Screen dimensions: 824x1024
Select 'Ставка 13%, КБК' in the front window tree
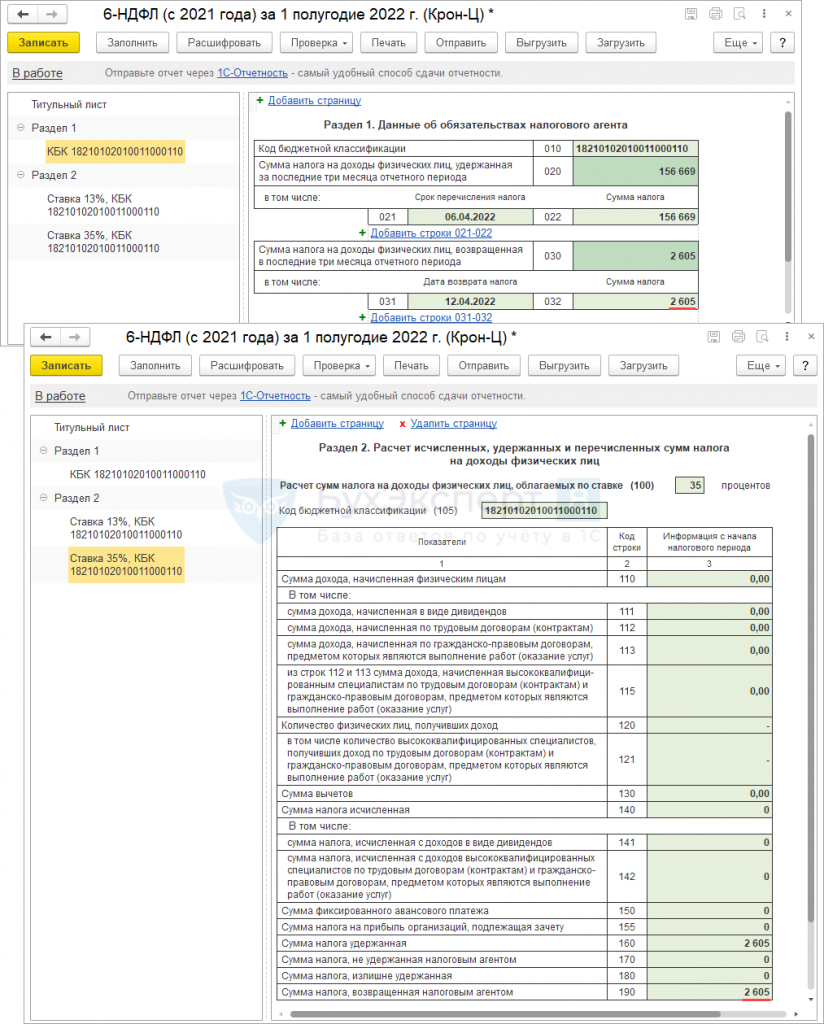pos(126,528)
